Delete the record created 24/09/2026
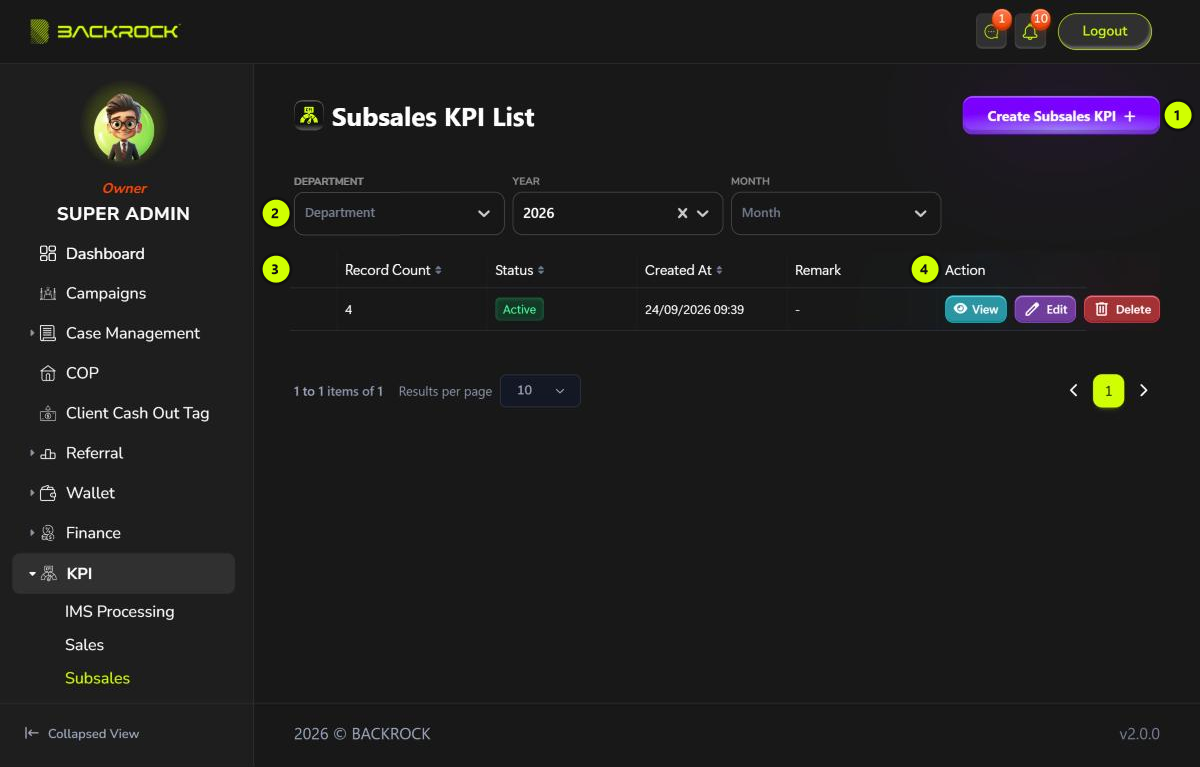This screenshot has width=1200, height=767. click(1122, 310)
